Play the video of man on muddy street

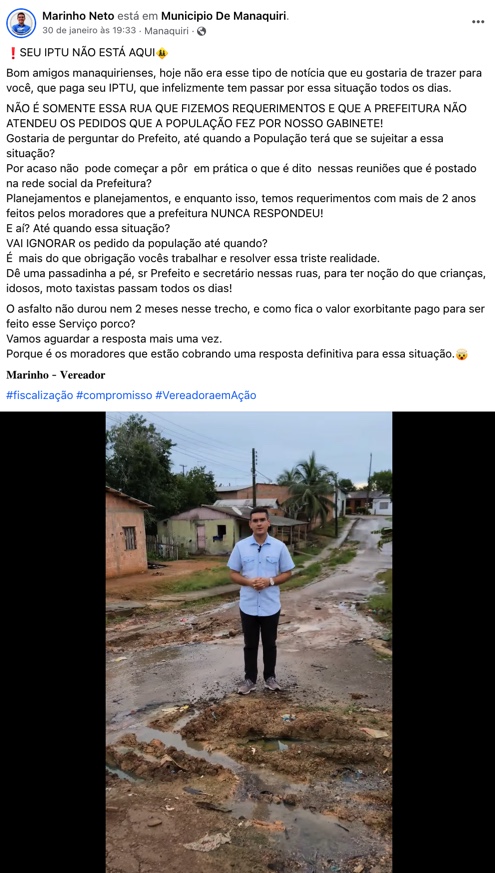click(249, 642)
